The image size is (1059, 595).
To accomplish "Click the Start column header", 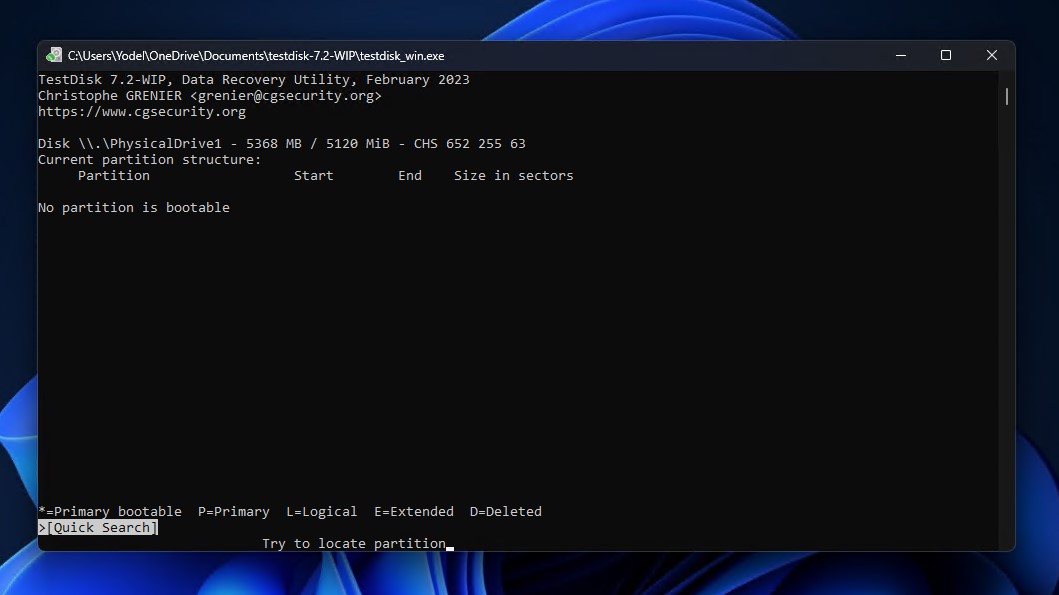I will [313, 175].
